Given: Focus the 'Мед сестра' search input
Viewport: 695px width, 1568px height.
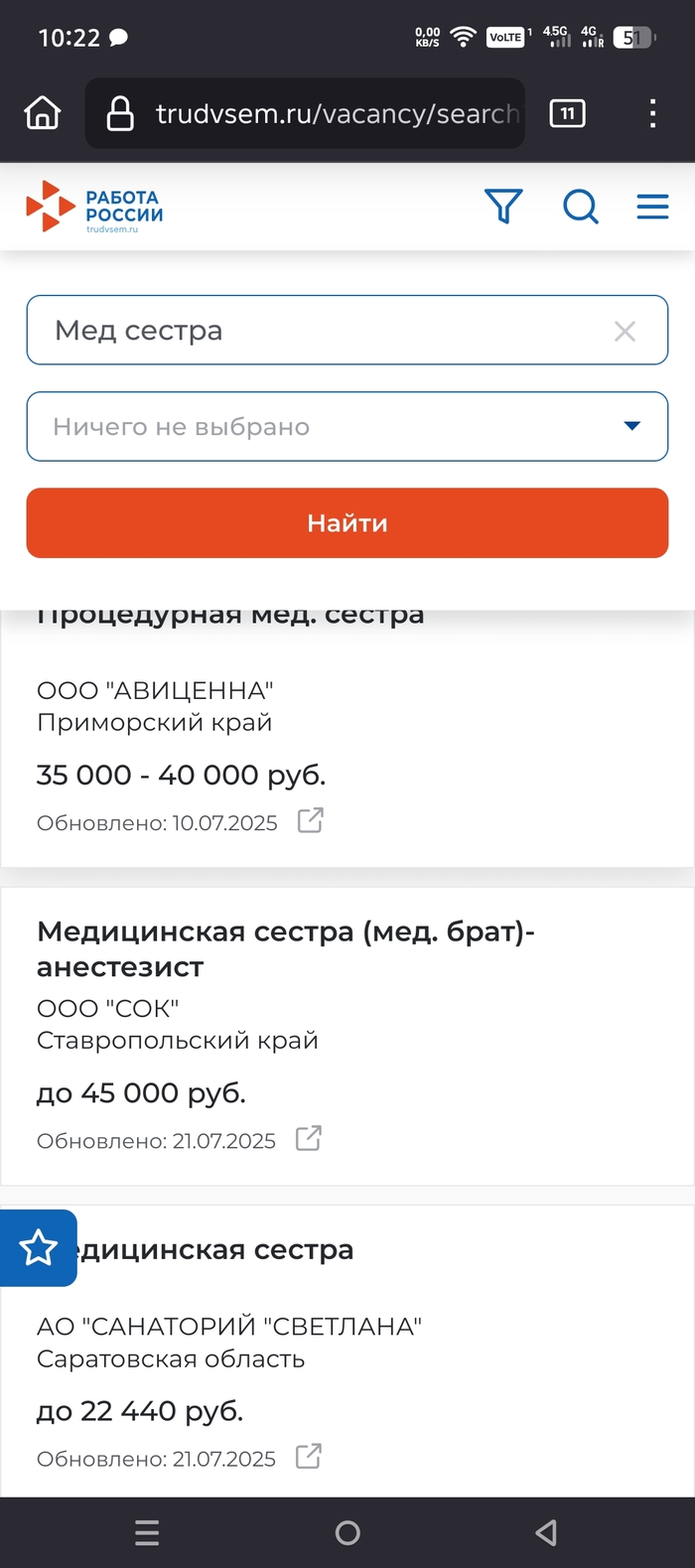Looking at the screenshot, I should point(318,331).
